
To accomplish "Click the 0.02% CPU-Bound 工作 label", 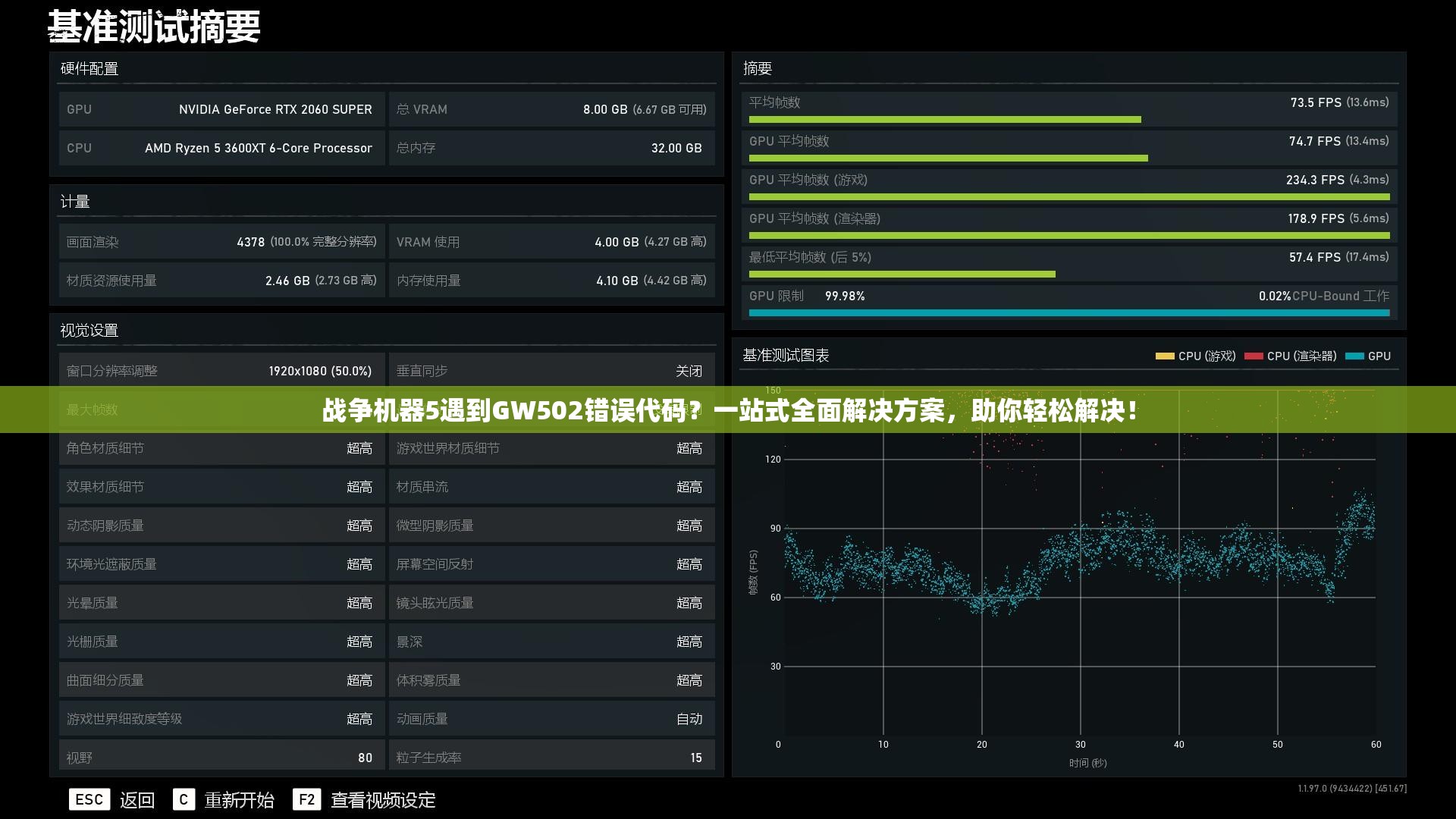I will (x=1324, y=296).
